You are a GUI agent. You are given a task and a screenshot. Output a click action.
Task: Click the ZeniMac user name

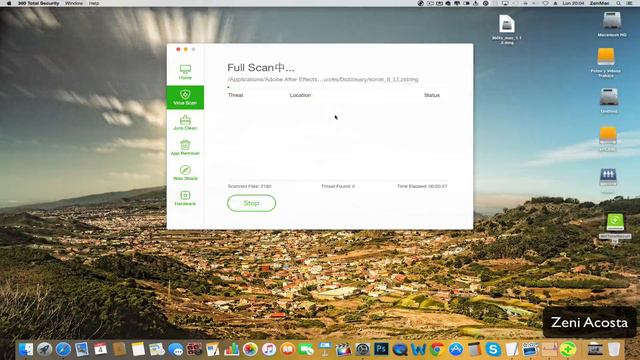599,3
